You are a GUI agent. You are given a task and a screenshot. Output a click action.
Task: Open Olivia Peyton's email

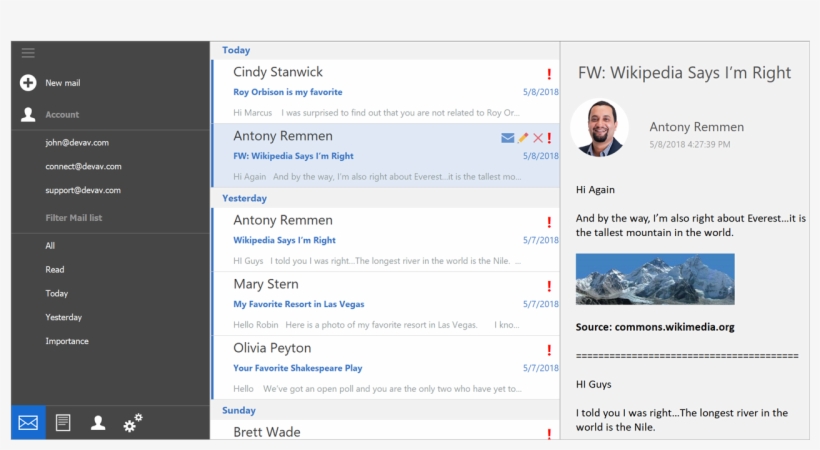pyautogui.click(x=386, y=367)
